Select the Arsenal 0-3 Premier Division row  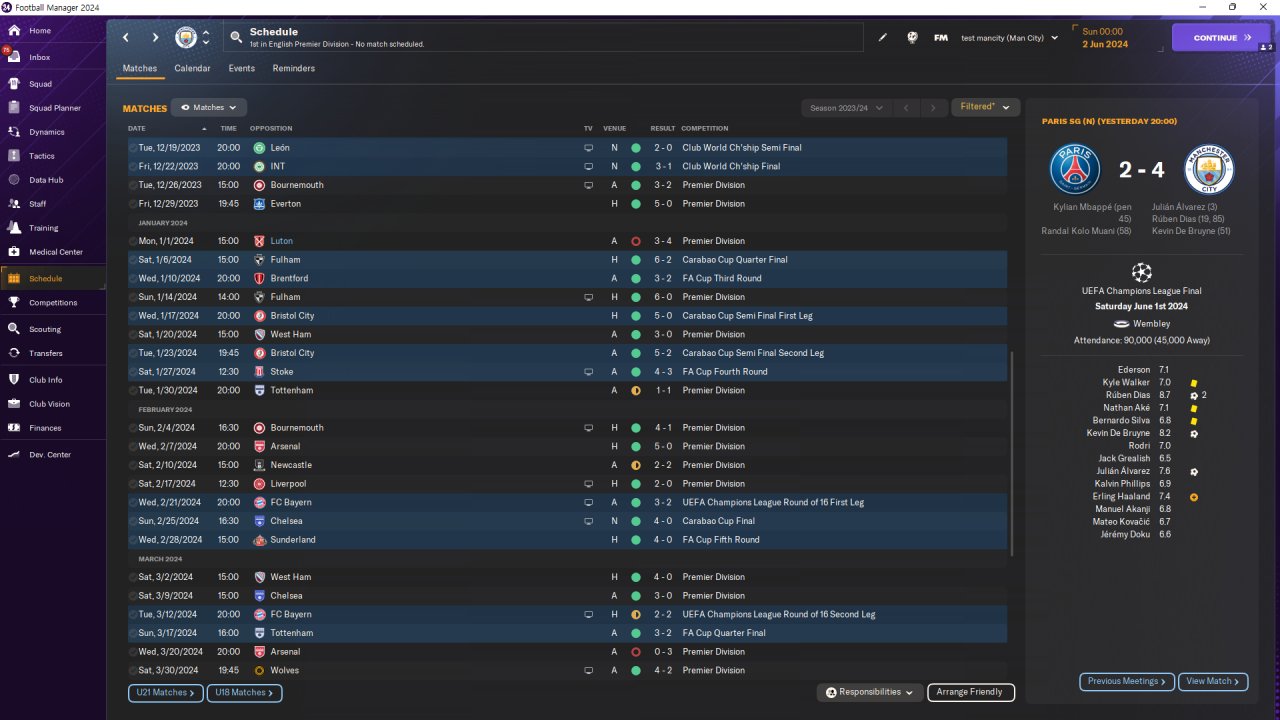(x=567, y=652)
